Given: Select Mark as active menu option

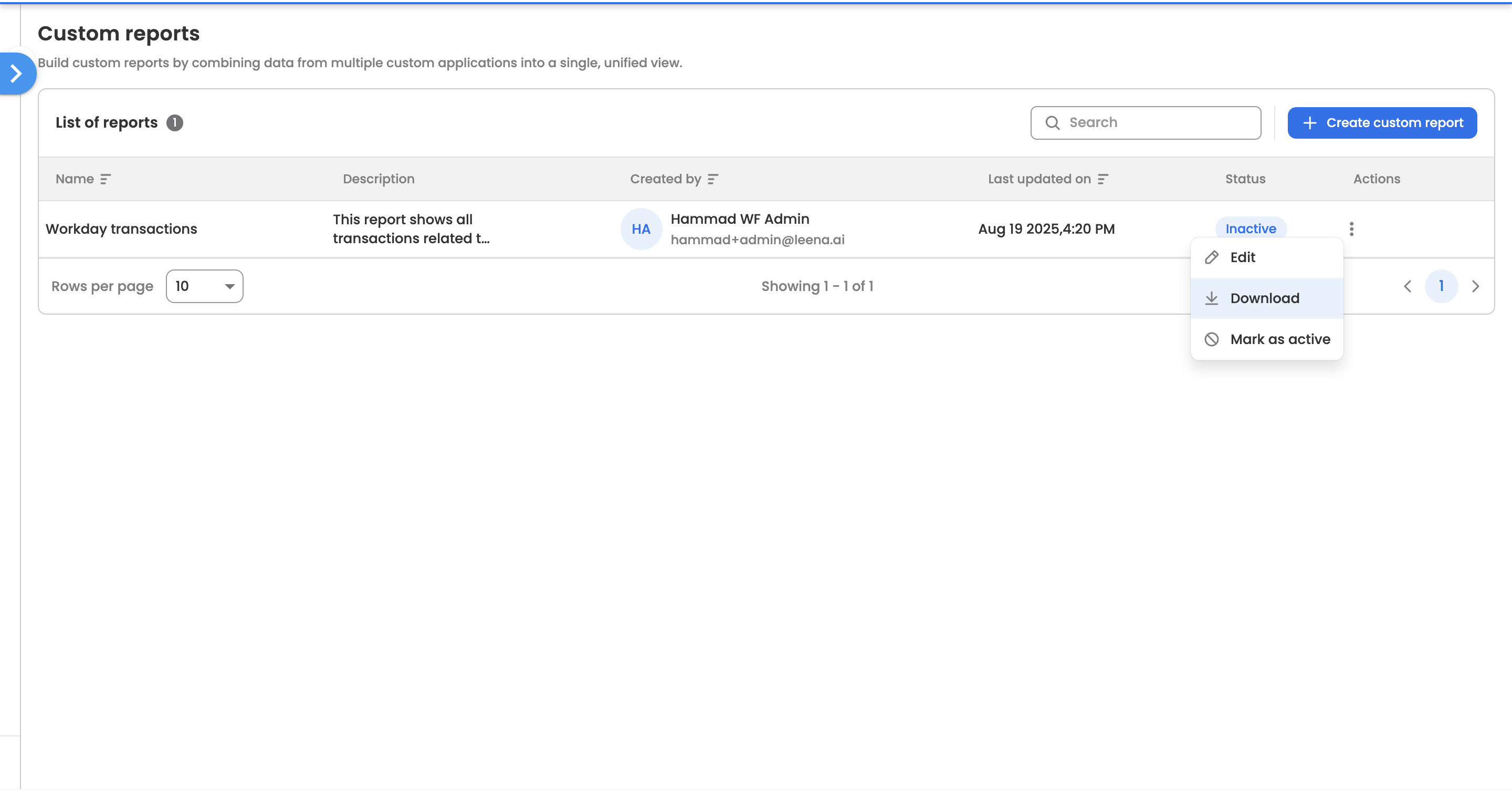Looking at the screenshot, I should [x=1279, y=339].
